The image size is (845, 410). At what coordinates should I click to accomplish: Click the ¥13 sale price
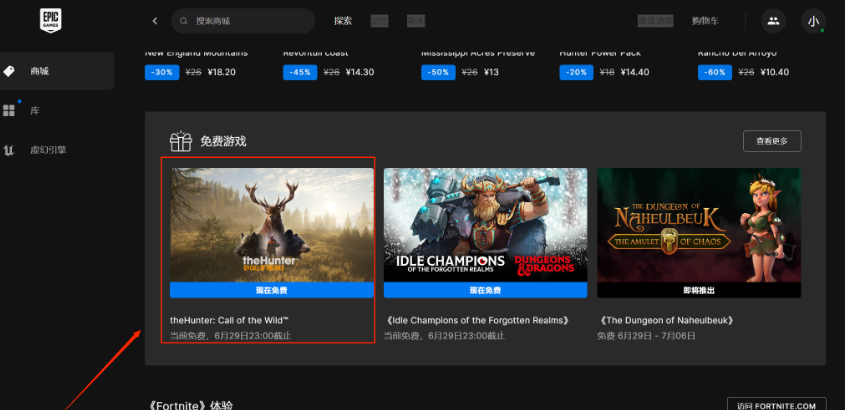(x=491, y=72)
